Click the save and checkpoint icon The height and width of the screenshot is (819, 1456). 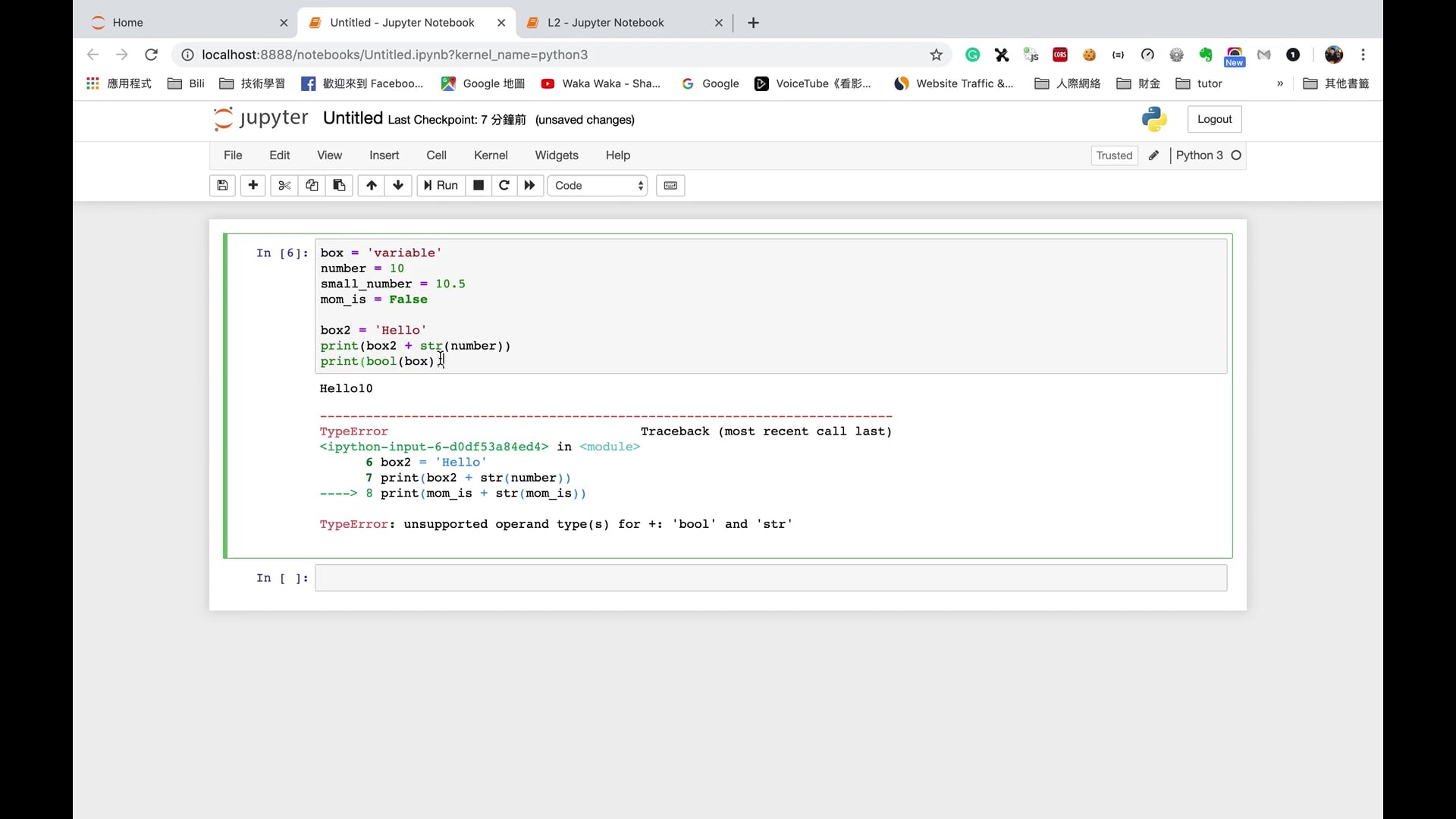(x=222, y=185)
